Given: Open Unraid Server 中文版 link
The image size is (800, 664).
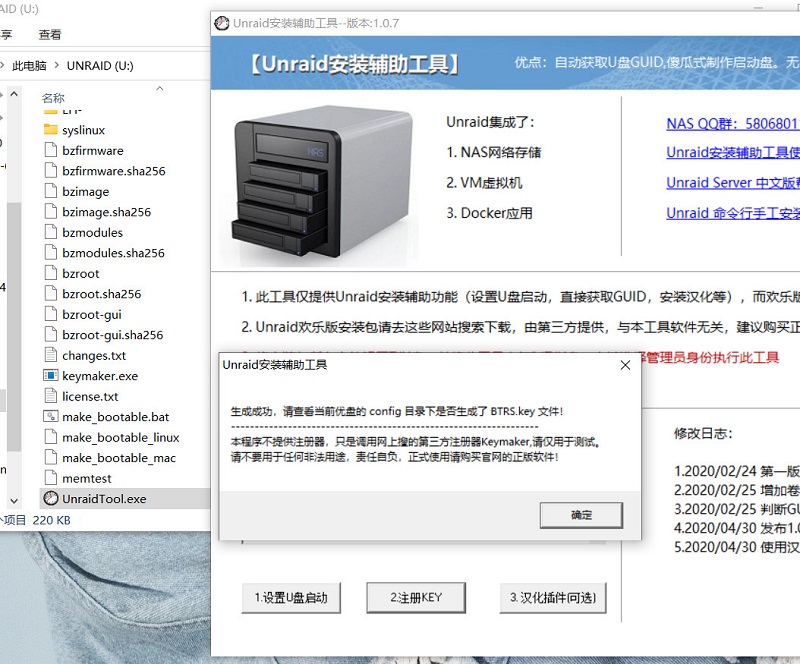Looking at the screenshot, I should coord(733,183).
